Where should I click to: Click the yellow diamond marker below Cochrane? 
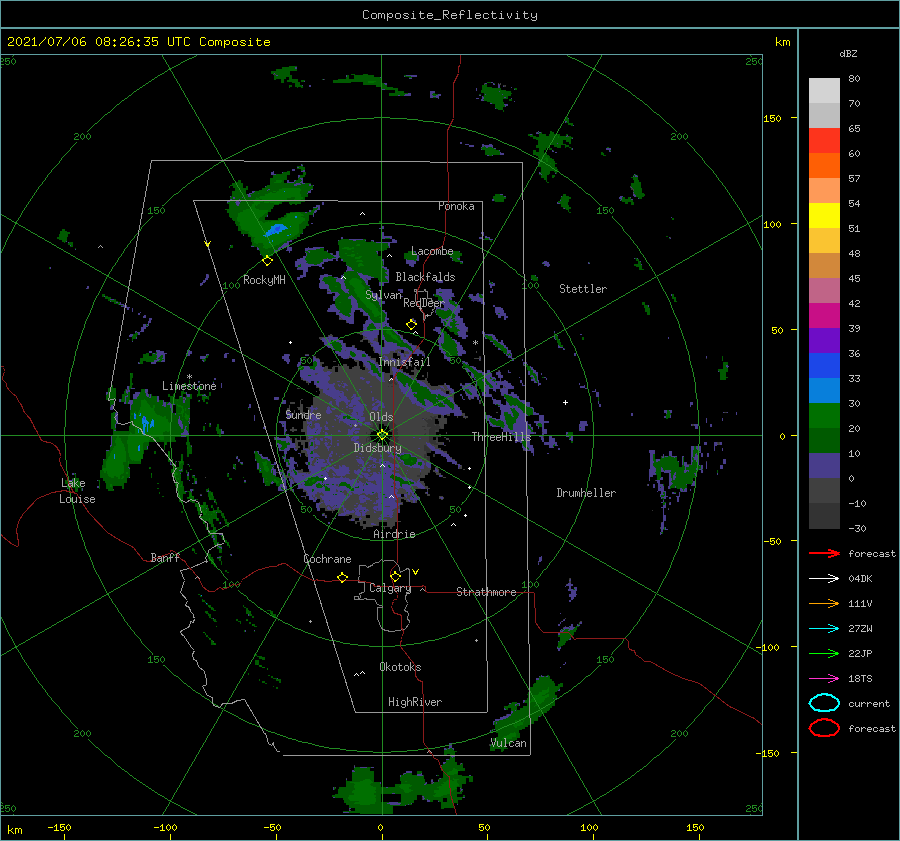pyautogui.click(x=343, y=578)
